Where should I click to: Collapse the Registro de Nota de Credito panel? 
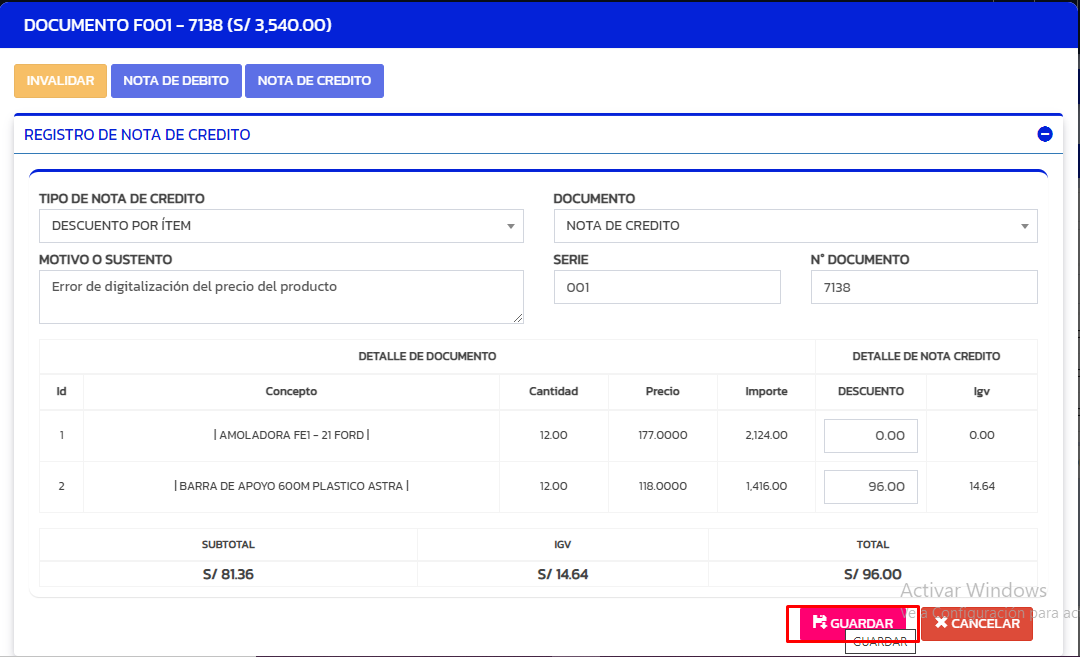click(x=1044, y=134)
